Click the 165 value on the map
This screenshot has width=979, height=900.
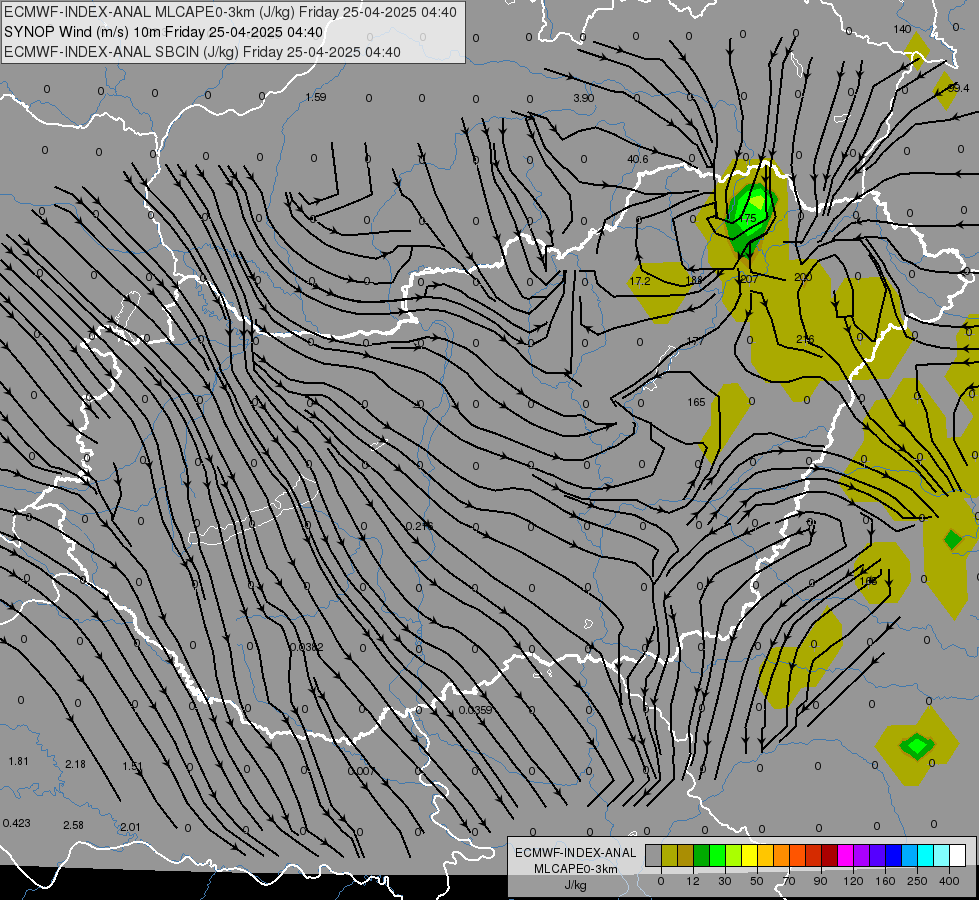[x=696, y=402]
